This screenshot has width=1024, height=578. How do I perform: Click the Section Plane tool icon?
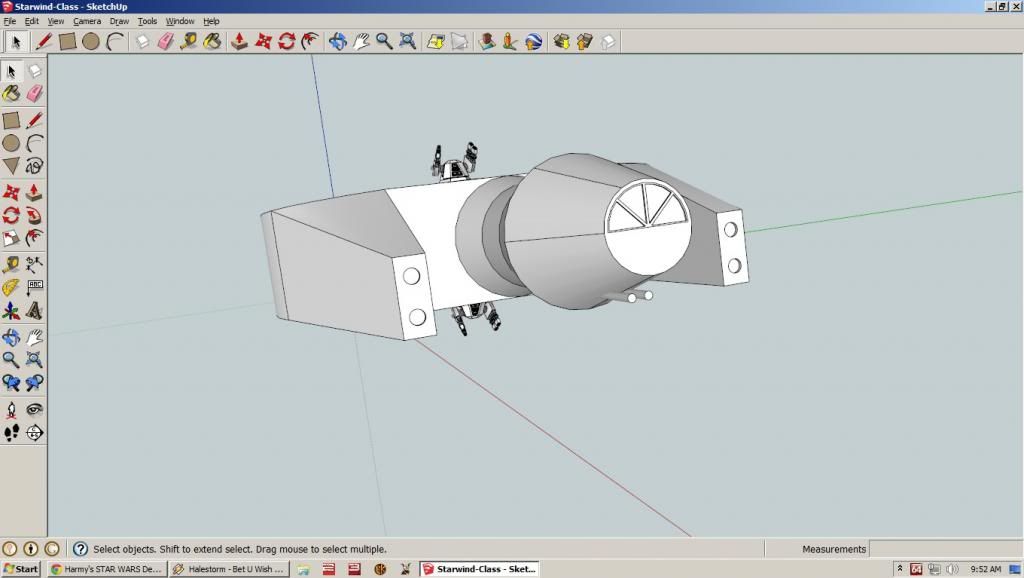tap(34, 433)
